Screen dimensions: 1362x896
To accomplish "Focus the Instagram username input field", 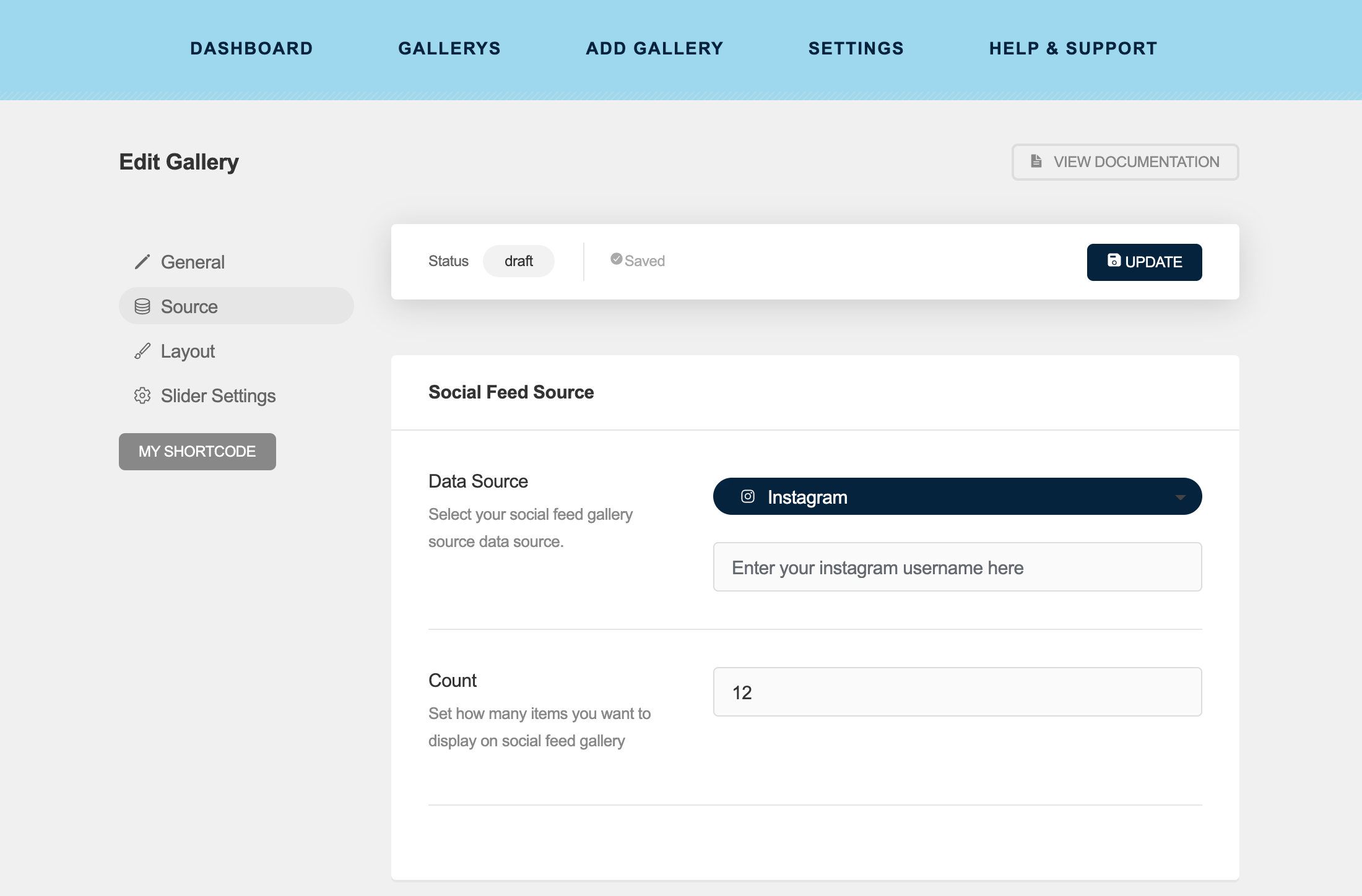I will coord(957,567).
